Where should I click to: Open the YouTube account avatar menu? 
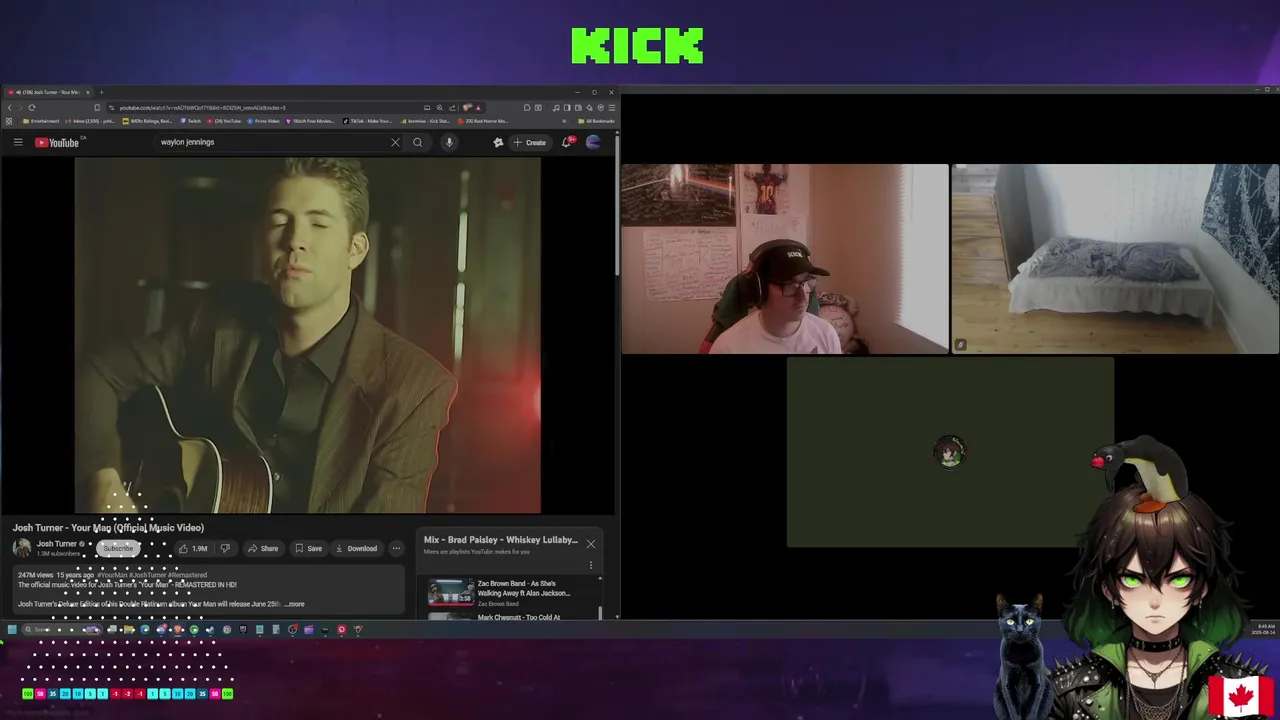[x=593, y=142]
